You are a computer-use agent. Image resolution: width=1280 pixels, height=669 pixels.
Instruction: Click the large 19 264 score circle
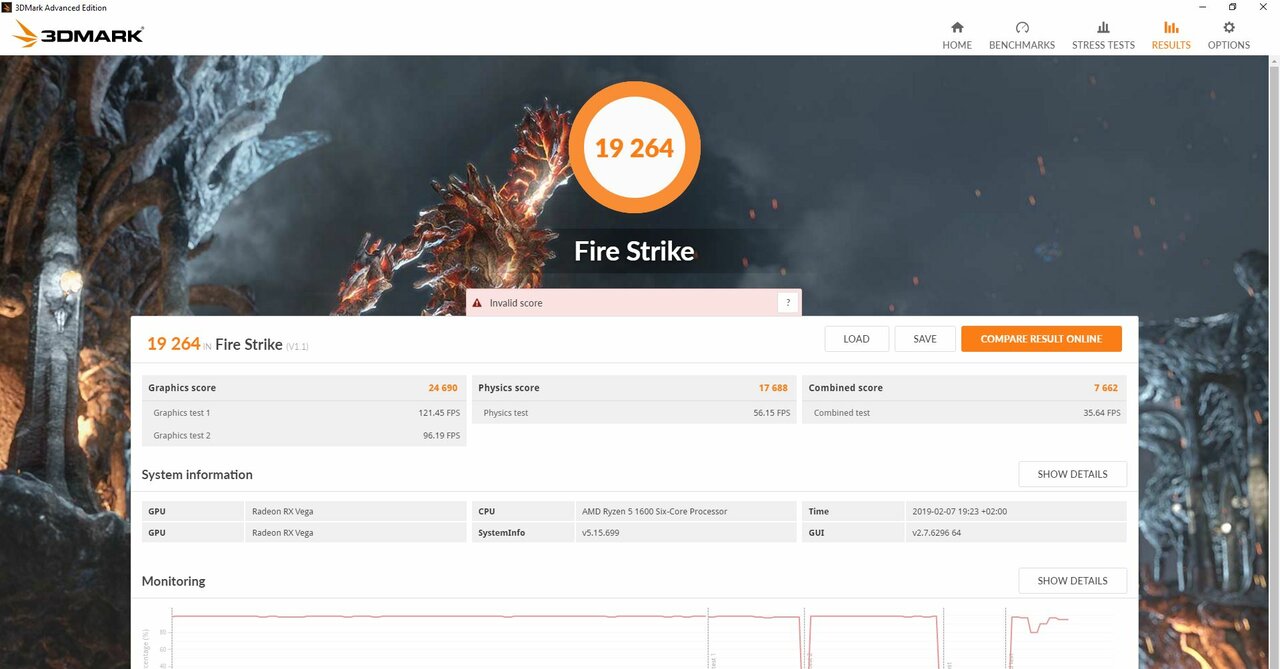point(634,148)
